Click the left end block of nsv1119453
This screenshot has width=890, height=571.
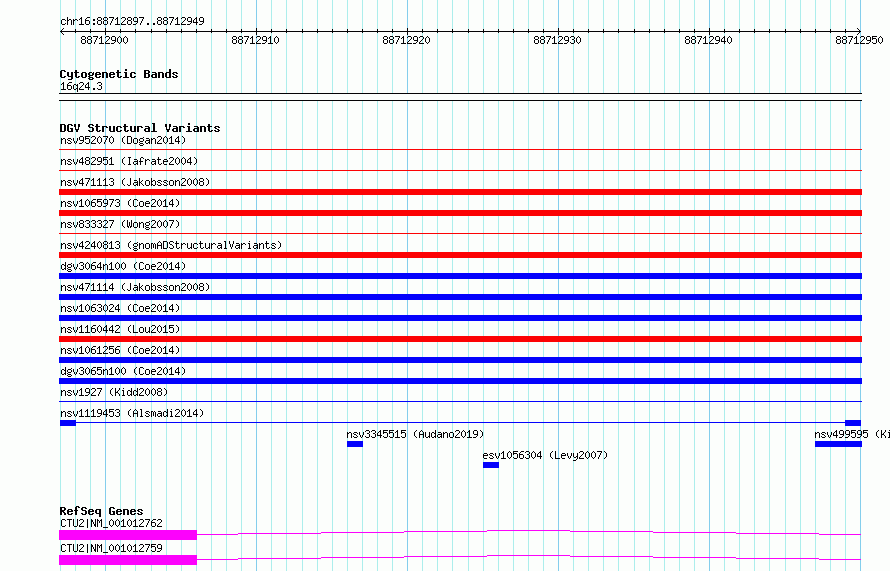tap(68, 423)
